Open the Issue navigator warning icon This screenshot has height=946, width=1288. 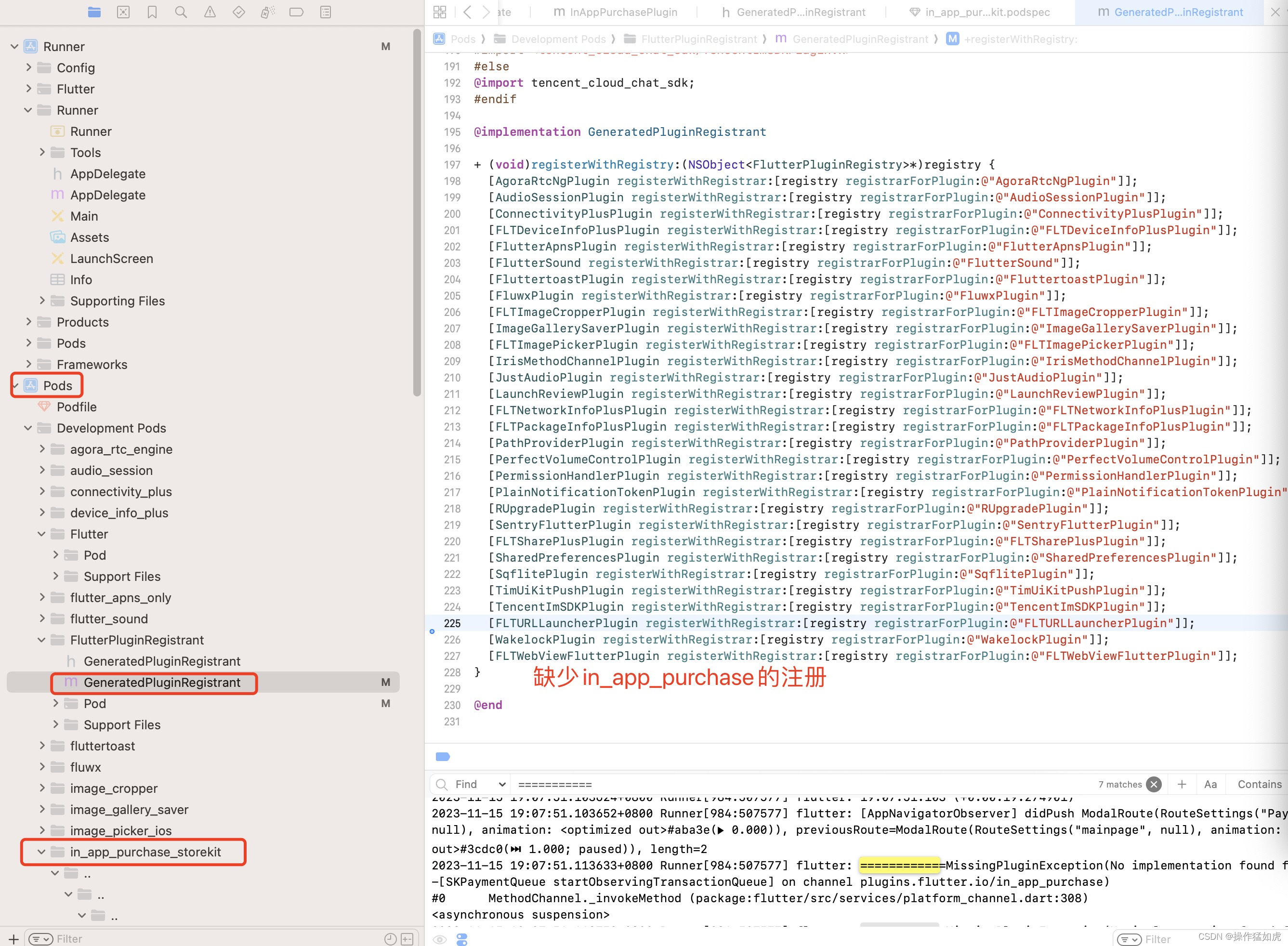210,12
